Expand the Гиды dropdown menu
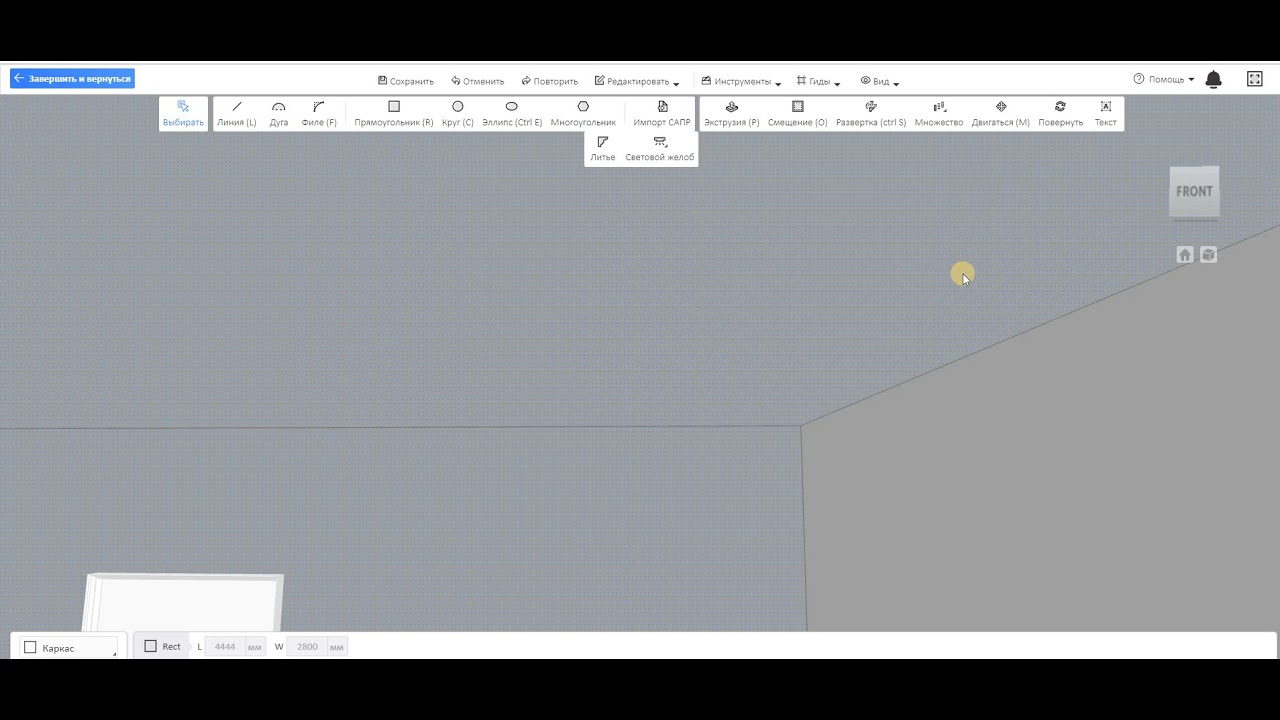This screenshot has width=1280, height=720. click(x=819, y=81)
